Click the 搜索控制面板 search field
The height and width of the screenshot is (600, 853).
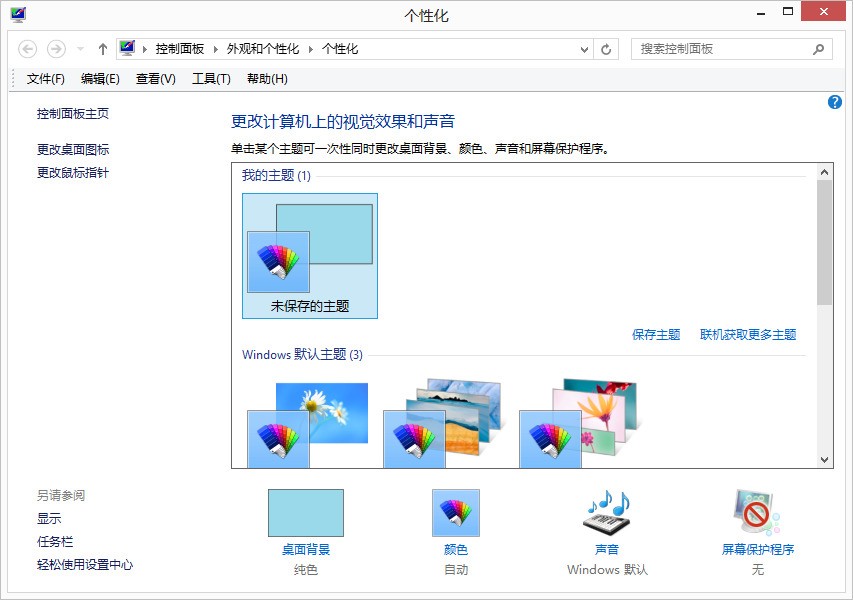732,49
